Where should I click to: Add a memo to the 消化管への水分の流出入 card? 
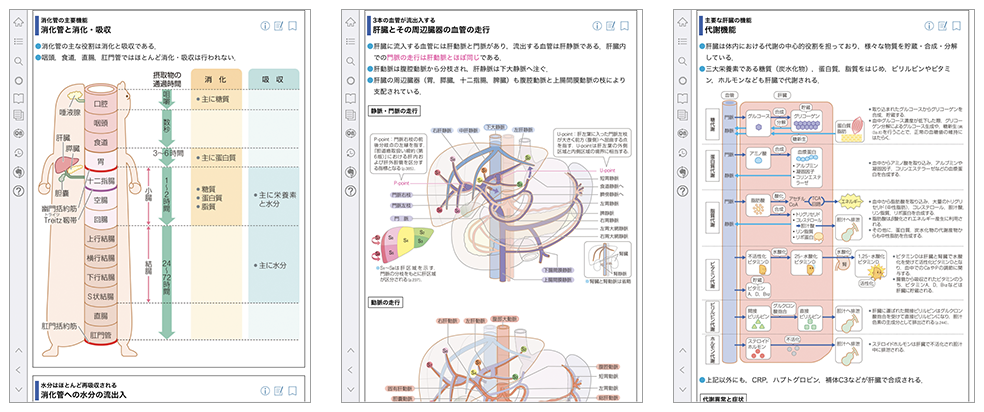coord(279,391)
